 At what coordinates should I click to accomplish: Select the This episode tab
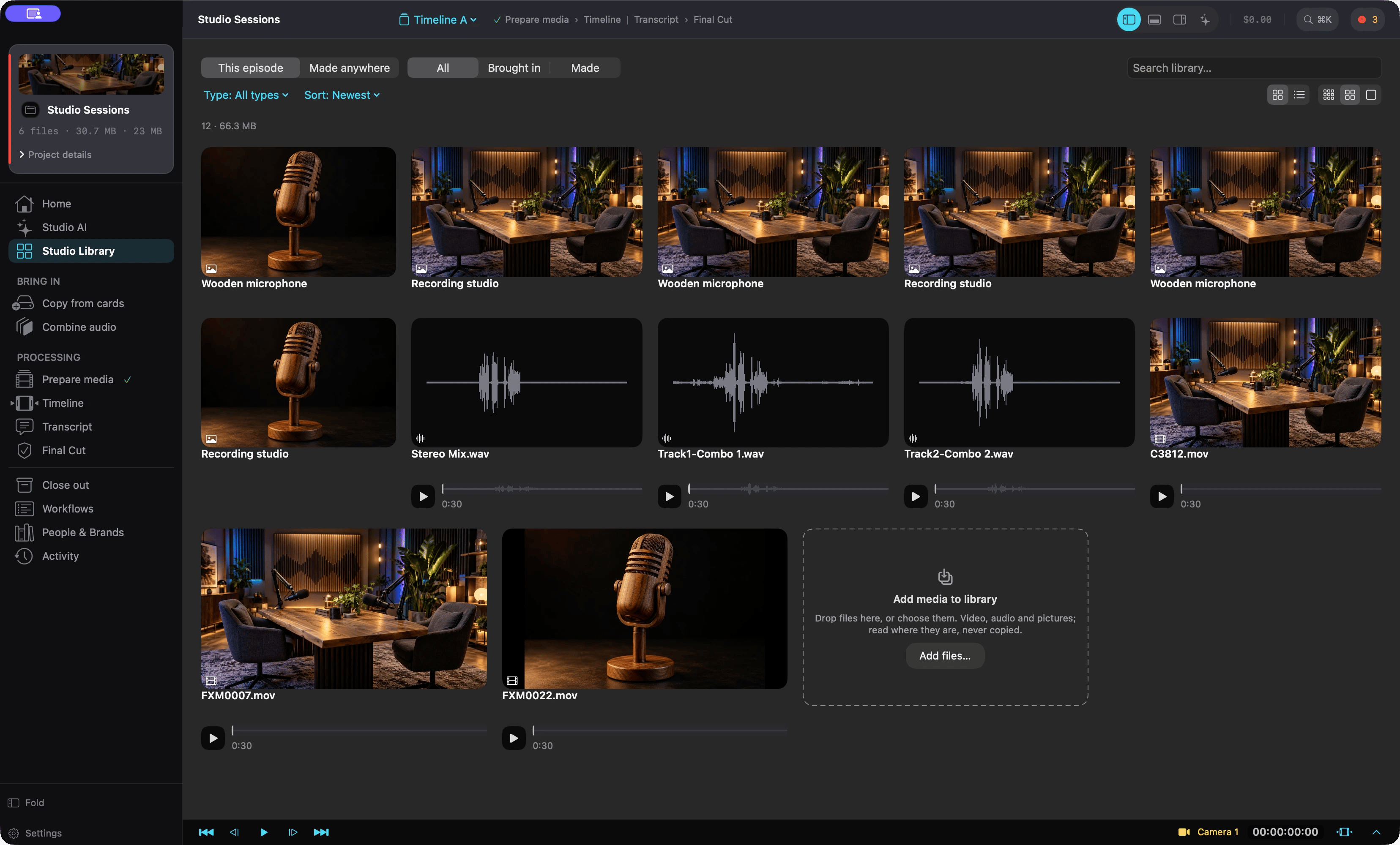tap(251, 68)
